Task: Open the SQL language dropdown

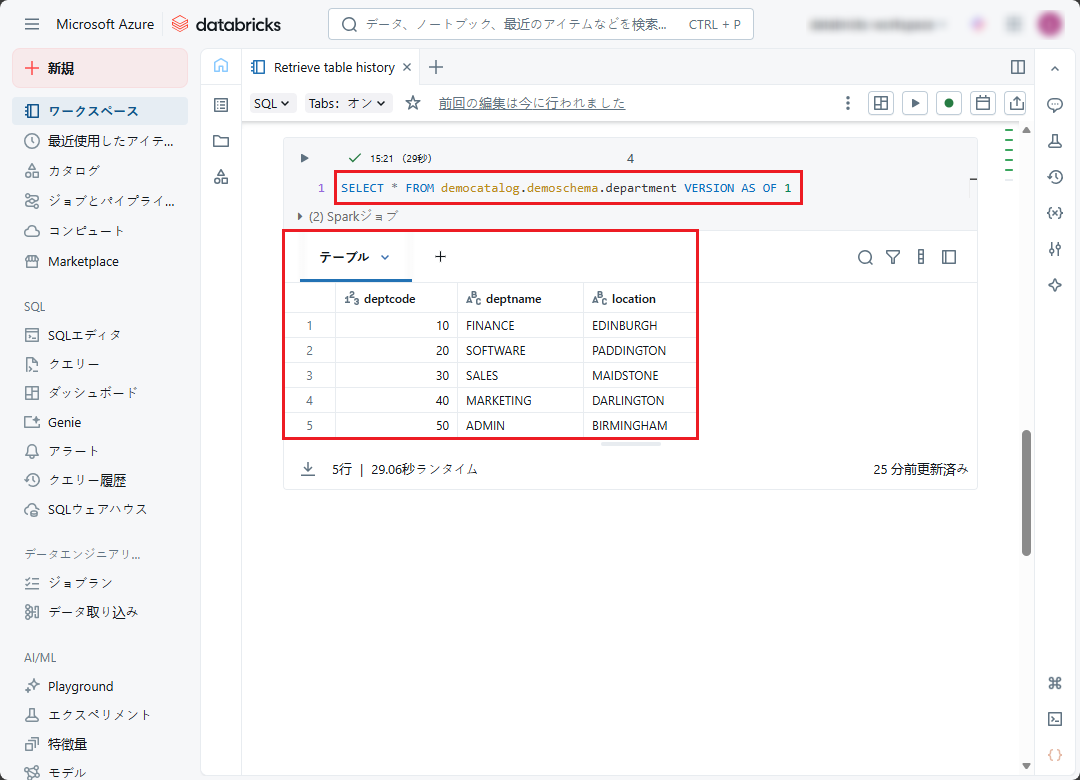Action: (x=272, y=103)
